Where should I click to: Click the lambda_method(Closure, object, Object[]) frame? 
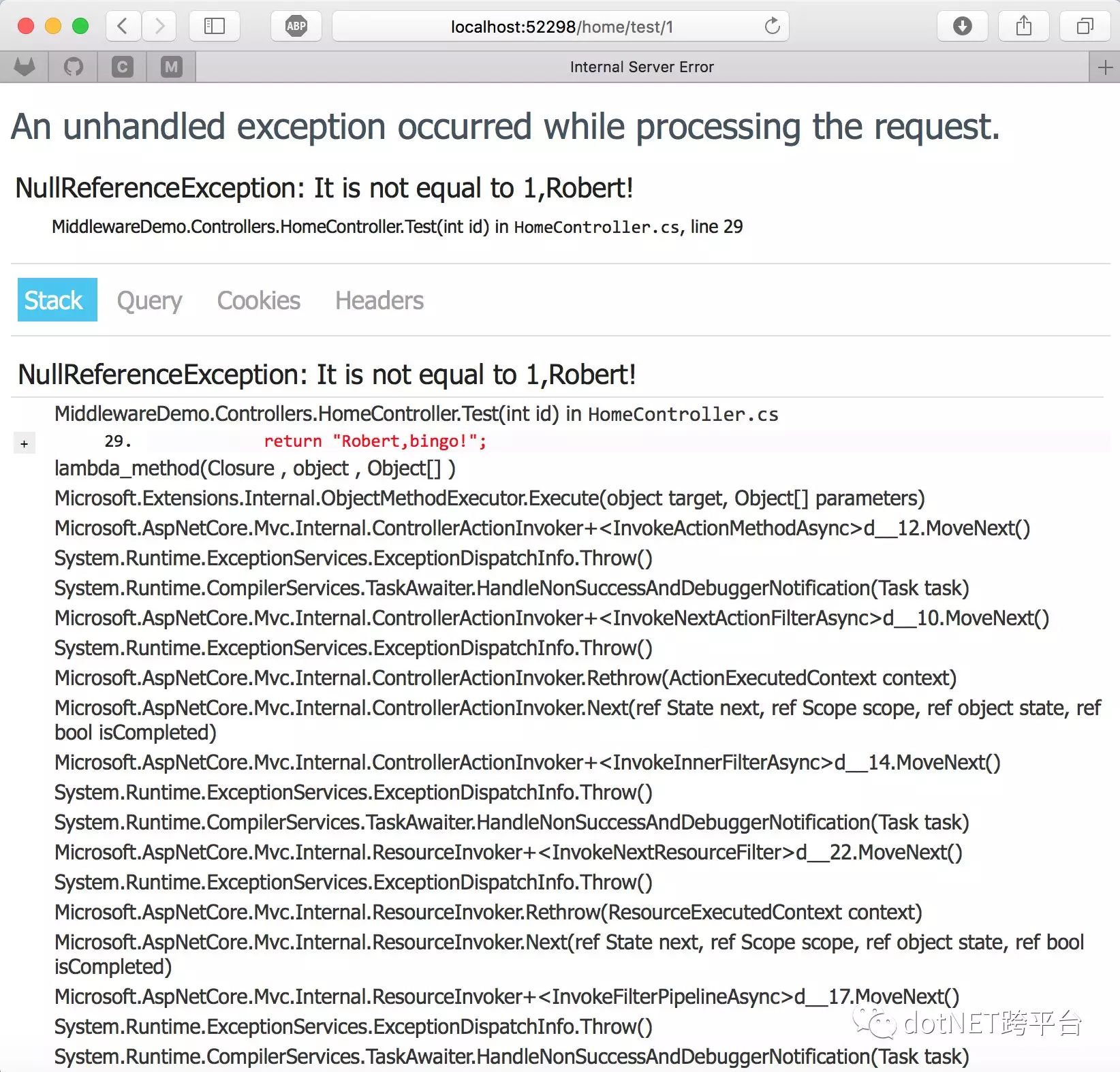(x=255, y=469)
